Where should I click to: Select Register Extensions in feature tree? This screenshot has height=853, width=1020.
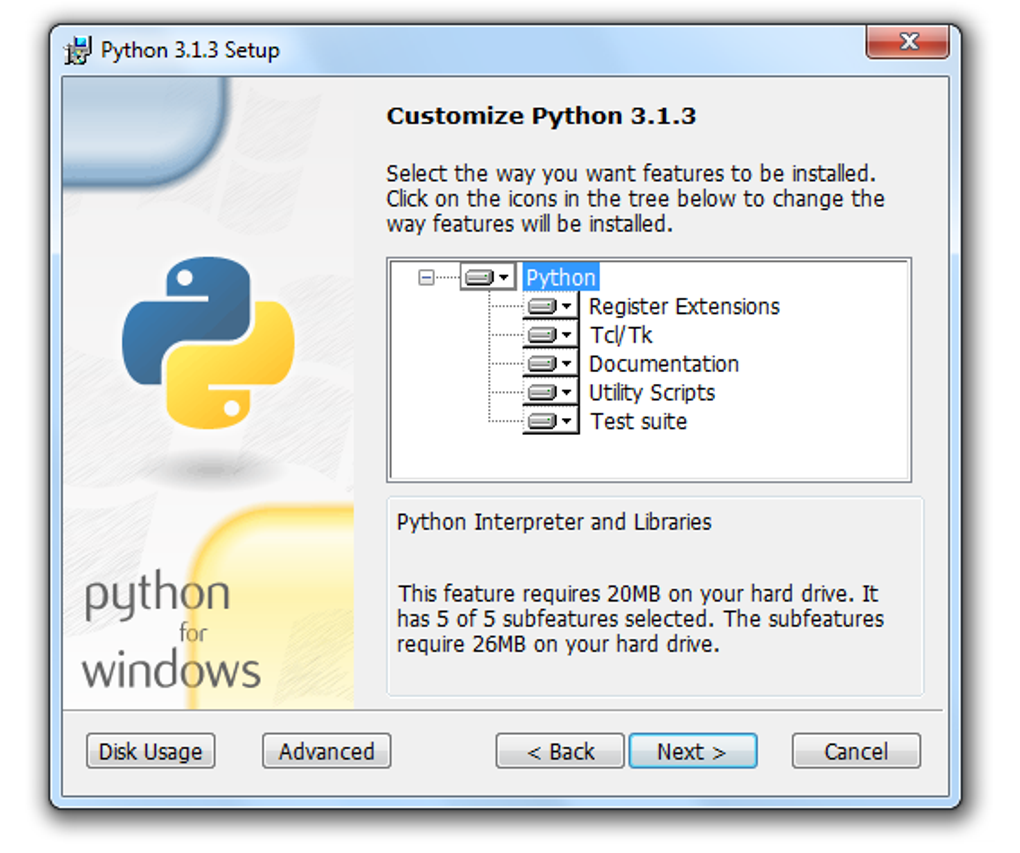click(684, 306)
